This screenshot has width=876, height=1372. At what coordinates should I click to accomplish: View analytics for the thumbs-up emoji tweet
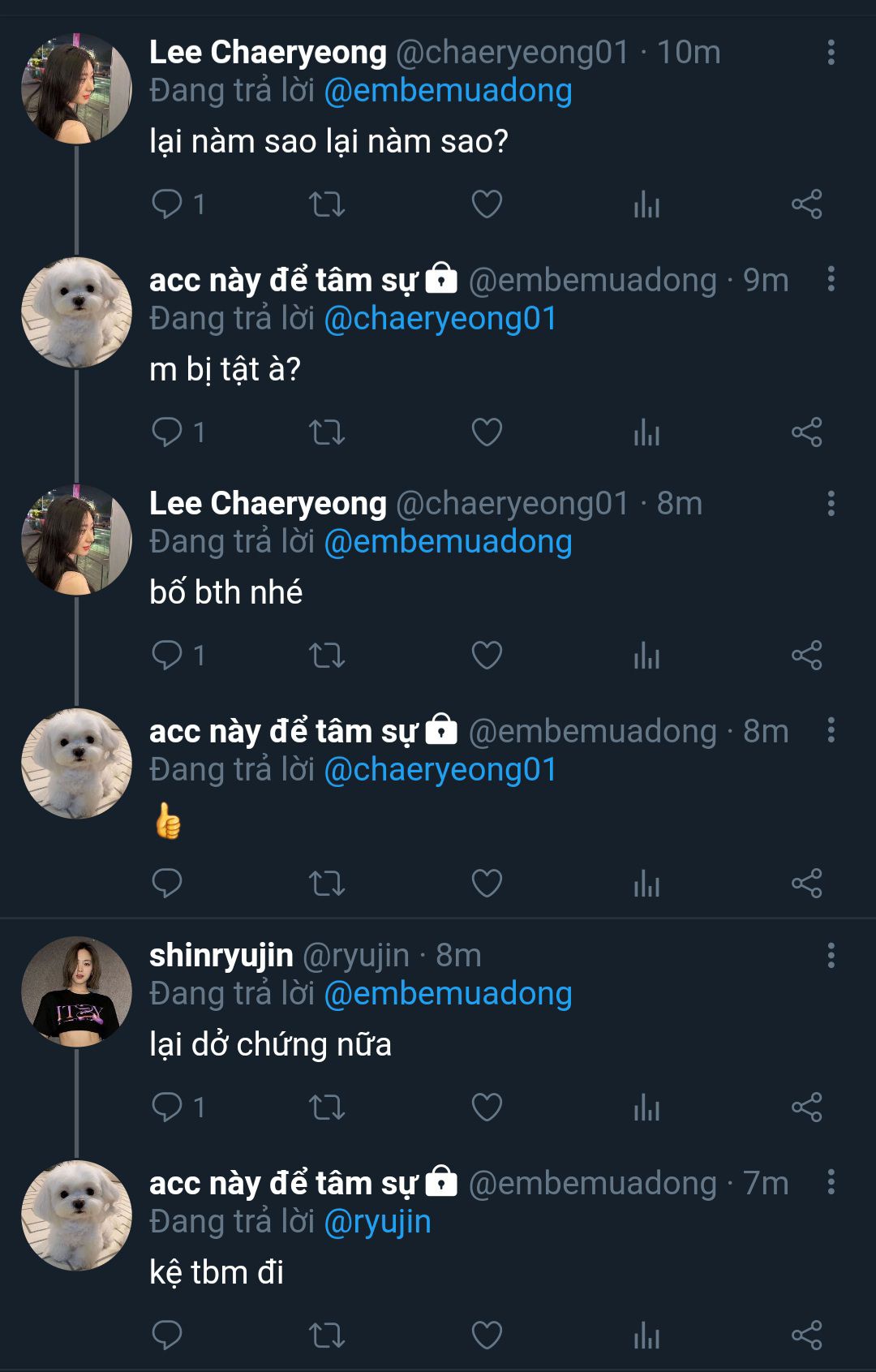tap(646, 883)
